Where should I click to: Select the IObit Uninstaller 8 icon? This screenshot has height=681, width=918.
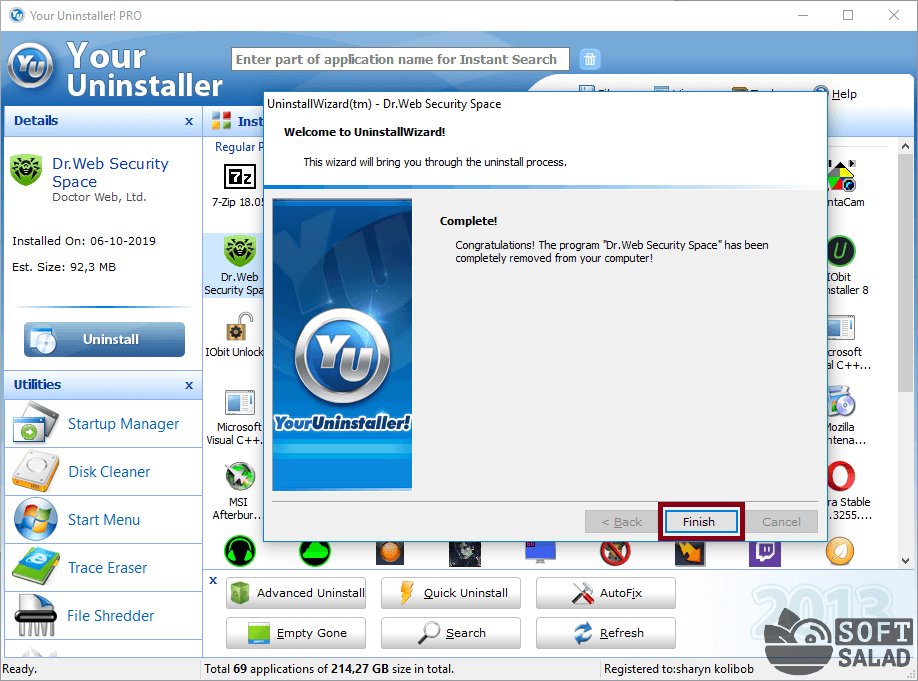click(841, 251)
